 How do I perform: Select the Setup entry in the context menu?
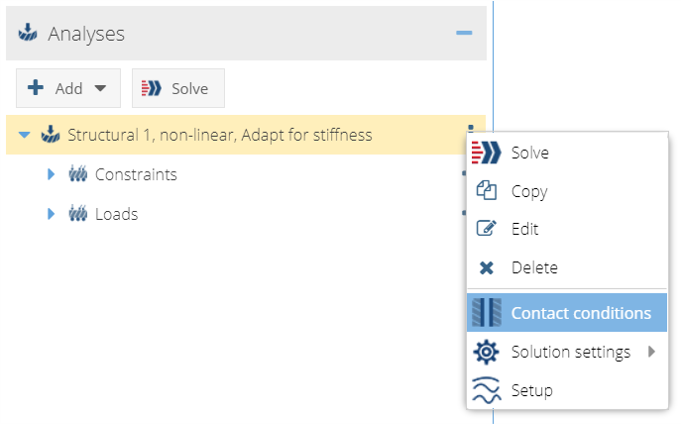point(531,390)
